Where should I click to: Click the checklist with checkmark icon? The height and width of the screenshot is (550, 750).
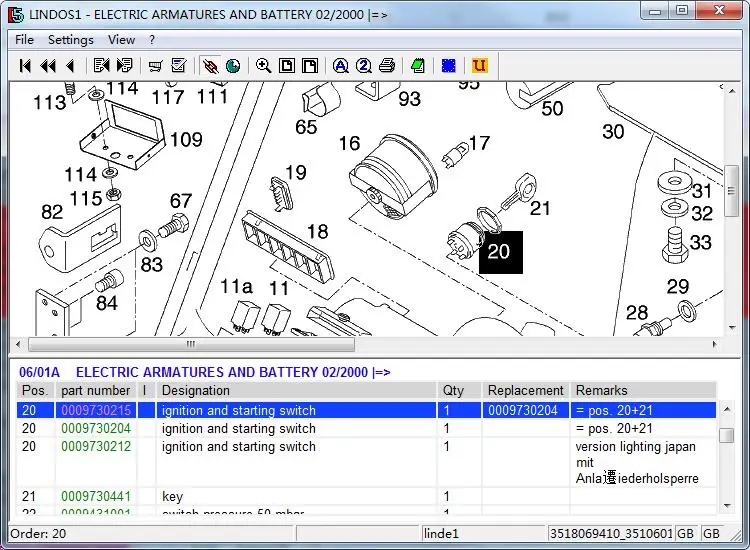[179, 66]
